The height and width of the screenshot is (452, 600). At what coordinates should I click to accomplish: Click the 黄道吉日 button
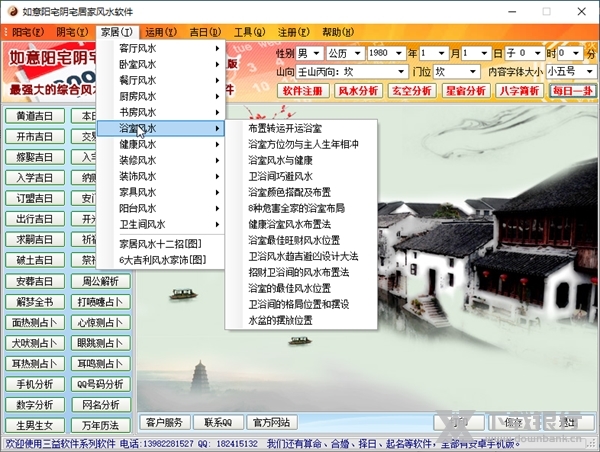tap(35, 116)
